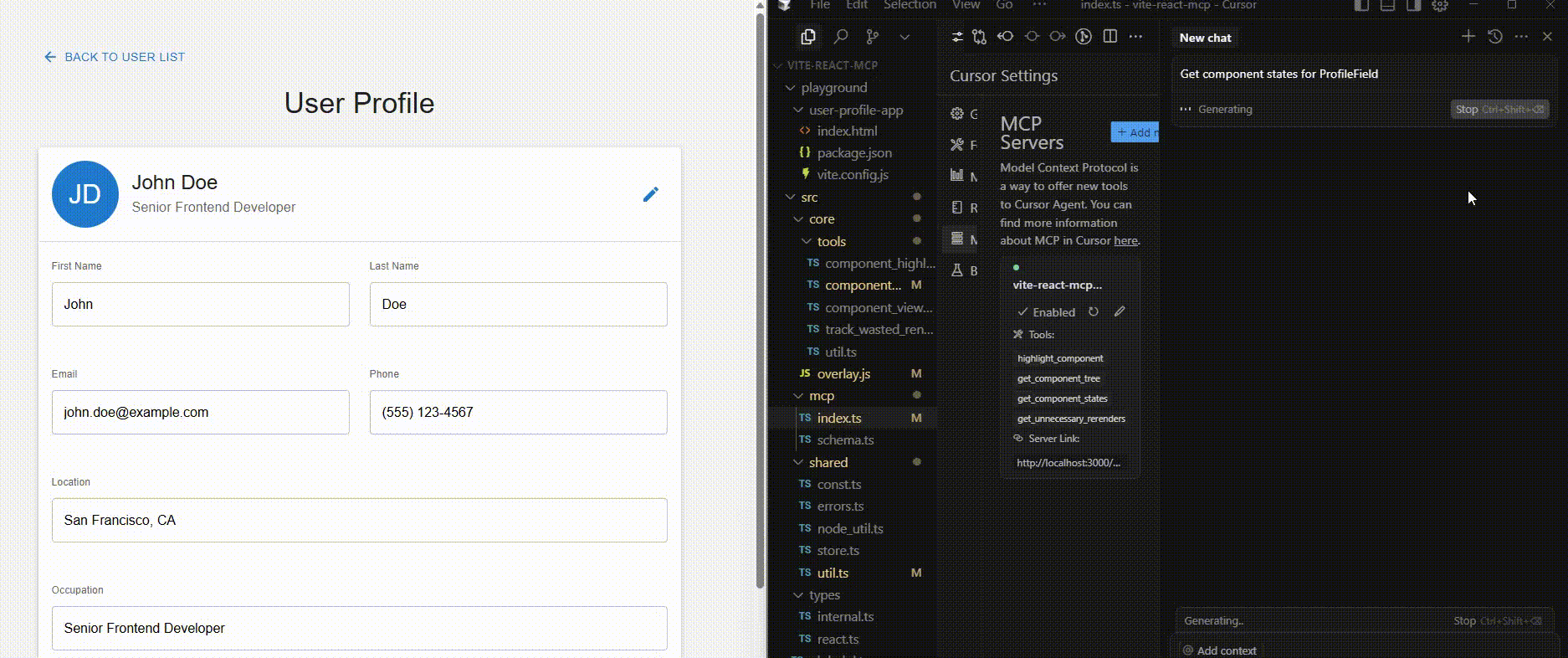Screen dimensions: 1568x658
Task: Open the Models settings chart icon
Action: point(957,176)
